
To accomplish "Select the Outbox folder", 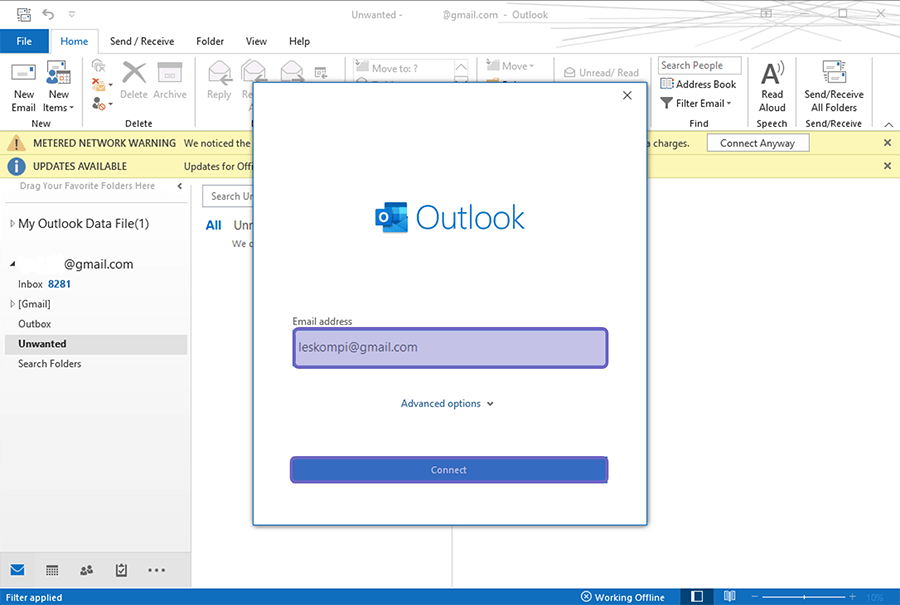I will pos(34,324).
